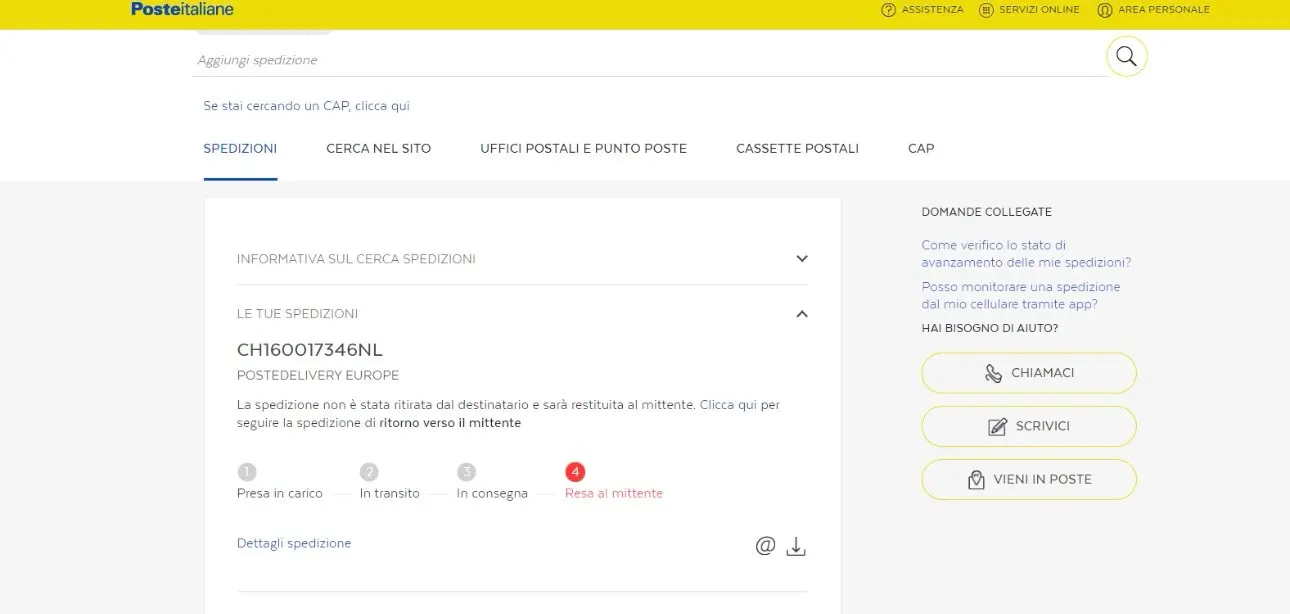Click Chiamaci button
This screenshot has width=1290, height=614.
click(1029, 373)
